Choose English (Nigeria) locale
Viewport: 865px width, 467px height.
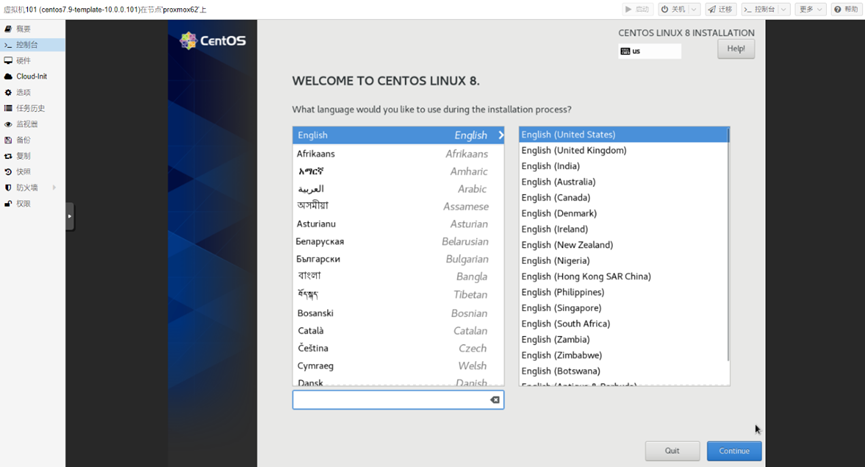[x=623, y=261]
